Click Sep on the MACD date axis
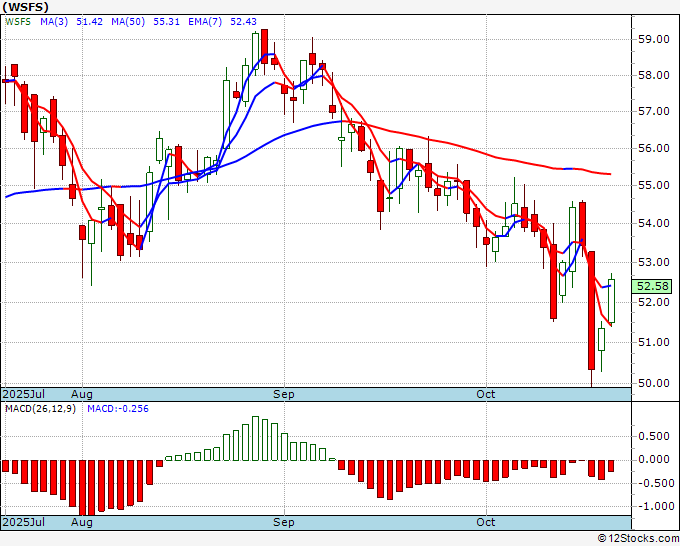 pos(284,522)
